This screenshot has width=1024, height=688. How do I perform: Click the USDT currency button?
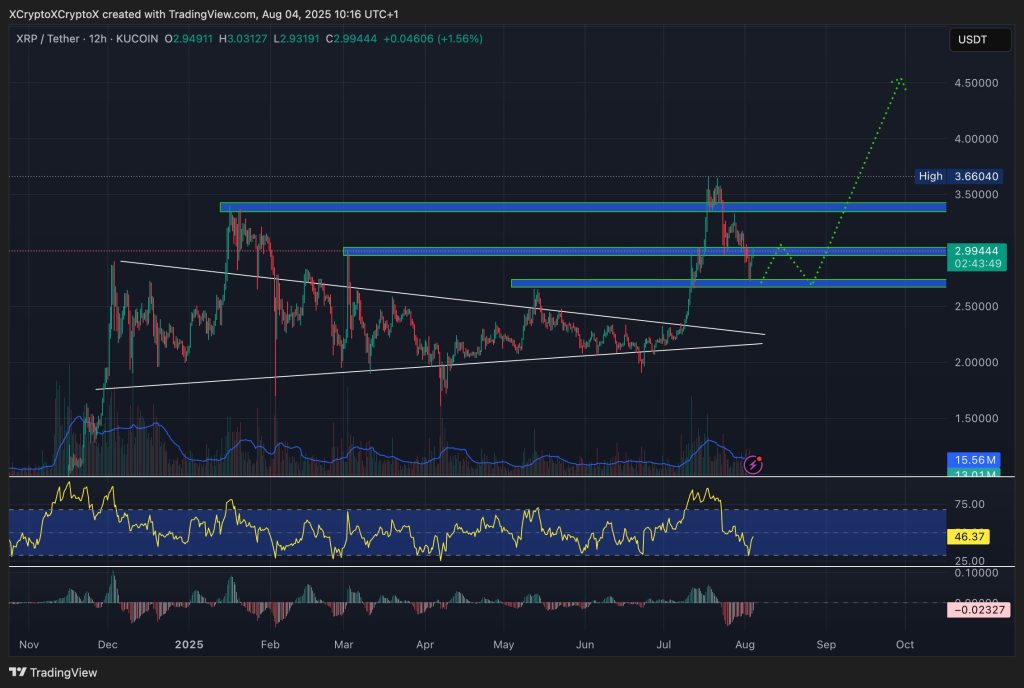click(x=973, y=40)
